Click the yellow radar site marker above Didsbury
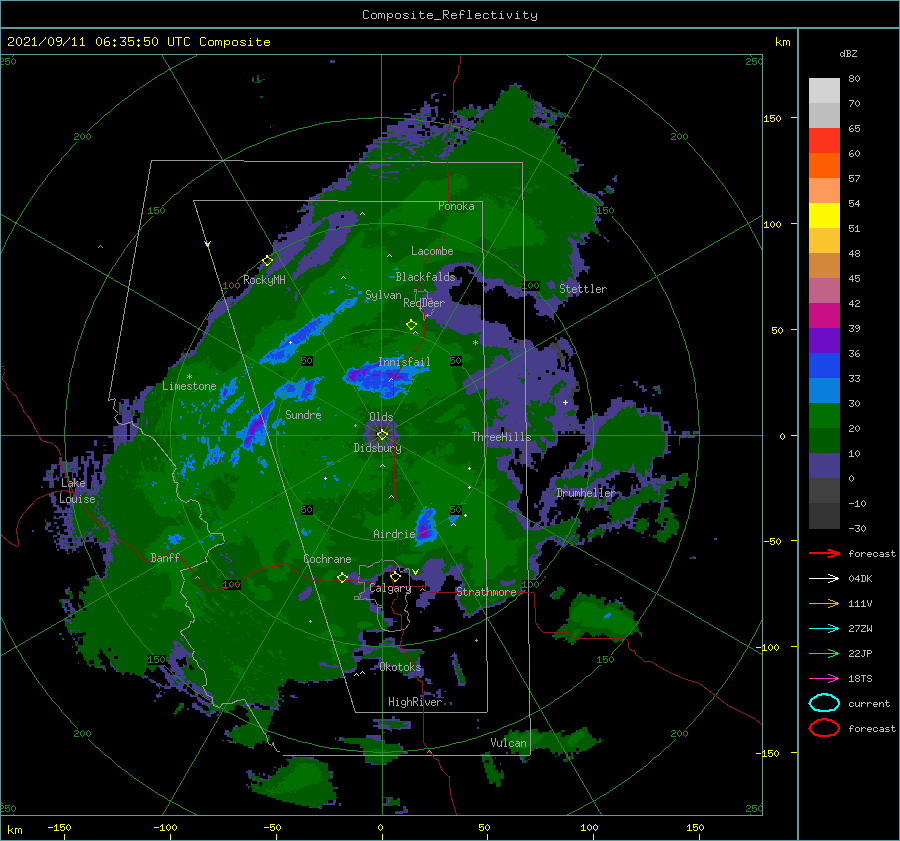 tap(382, 435)
